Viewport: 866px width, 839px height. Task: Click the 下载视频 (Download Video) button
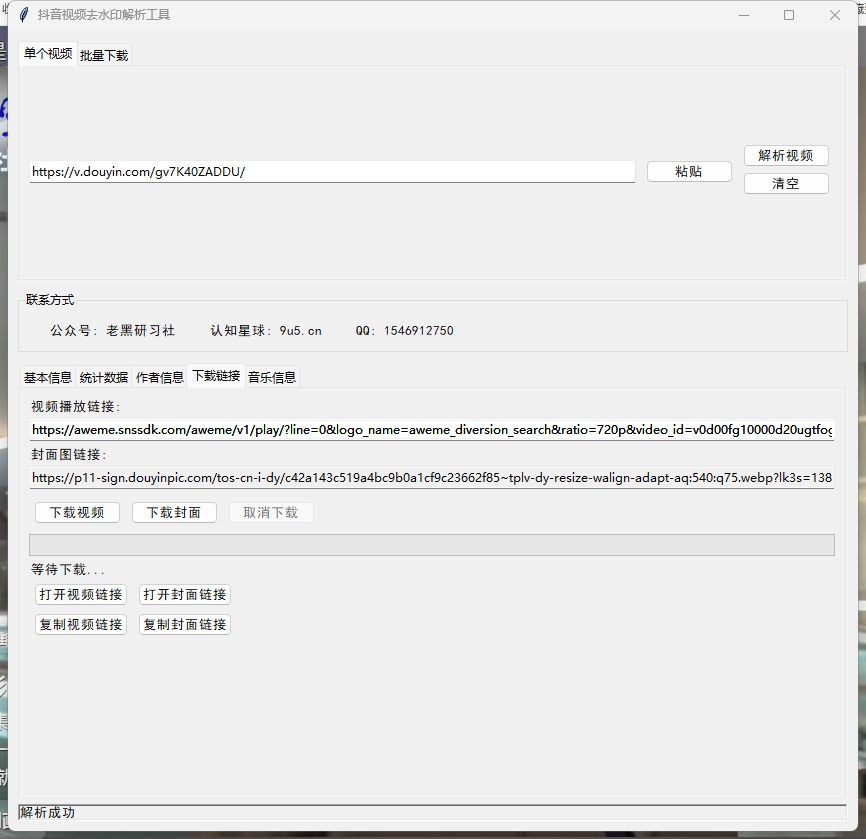77,512
